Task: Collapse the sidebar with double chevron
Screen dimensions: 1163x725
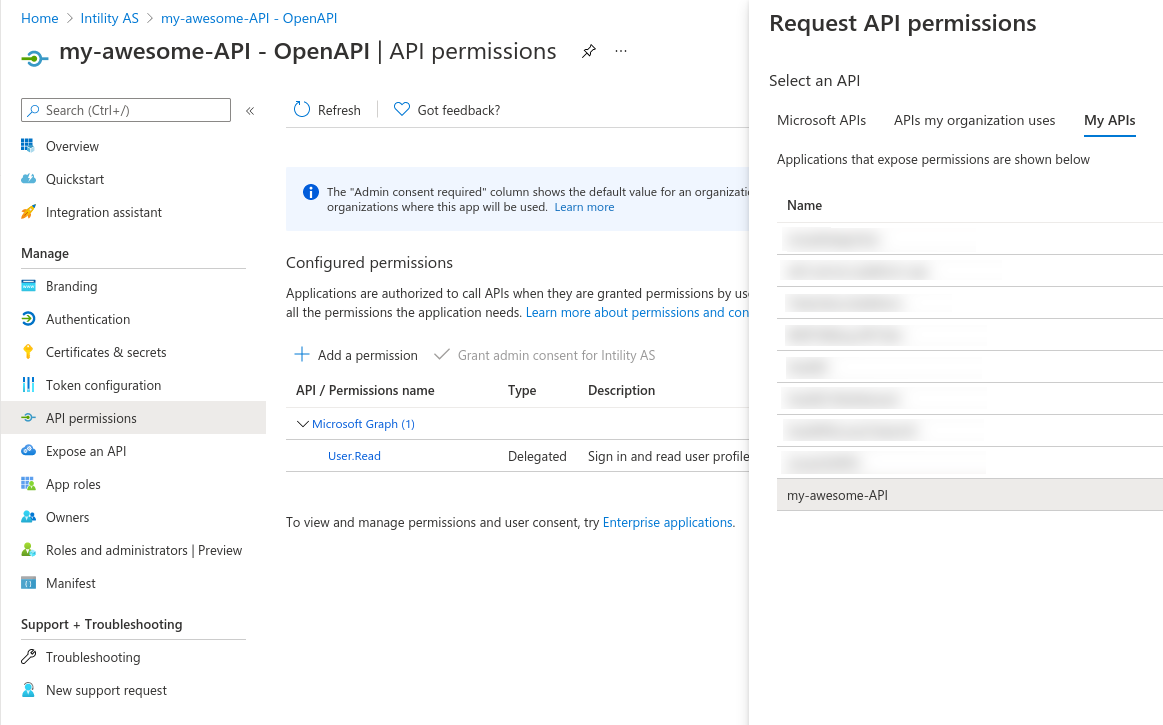Action: [x=250, y=111]
